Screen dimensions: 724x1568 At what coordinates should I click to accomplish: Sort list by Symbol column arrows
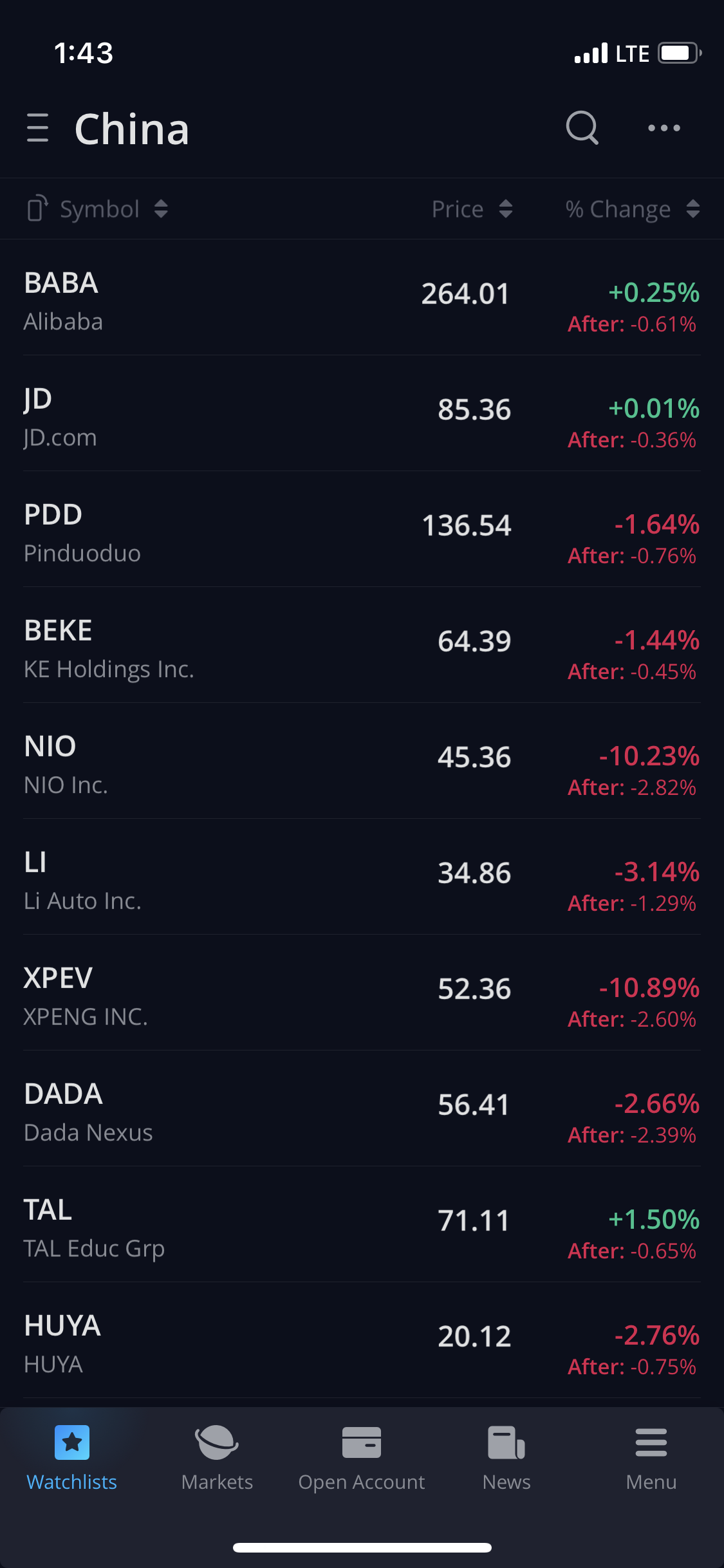click(161, 209)
